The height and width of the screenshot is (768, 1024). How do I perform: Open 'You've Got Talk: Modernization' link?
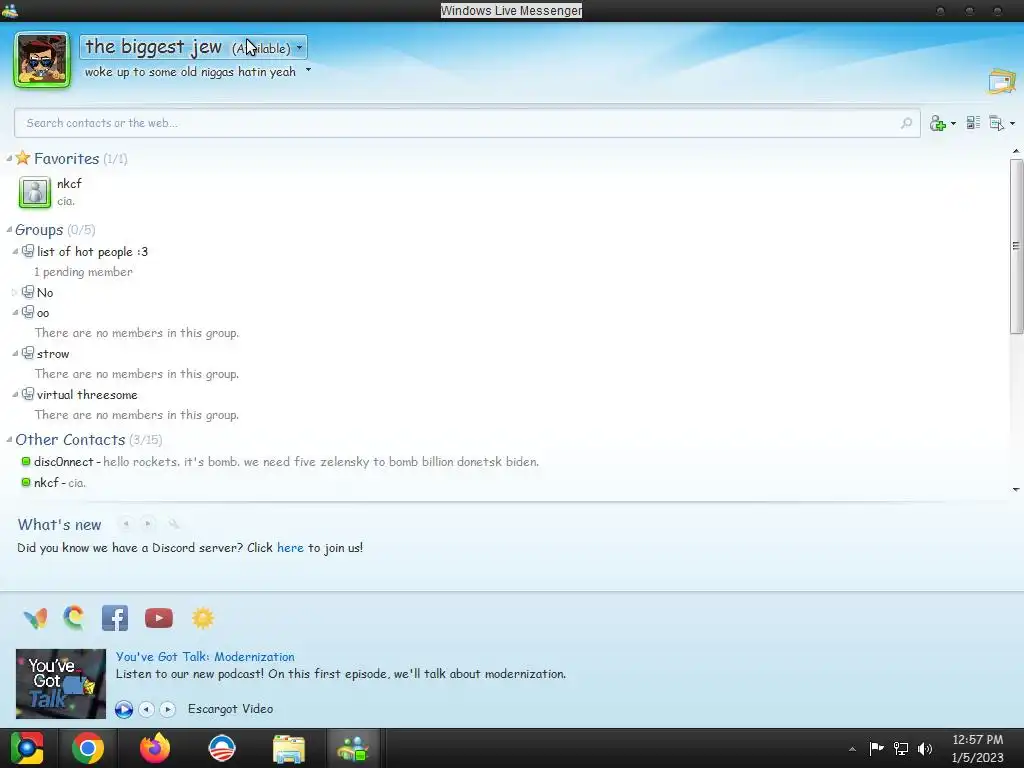[x=205, y=656]
